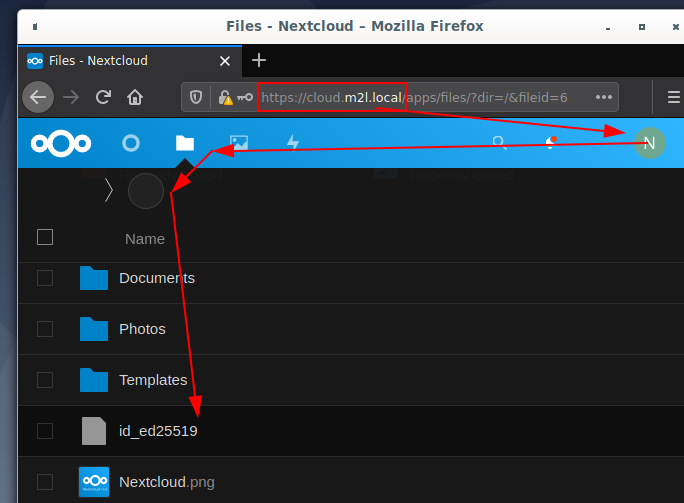Check the Photos row checkbox

tap(45, 329)
